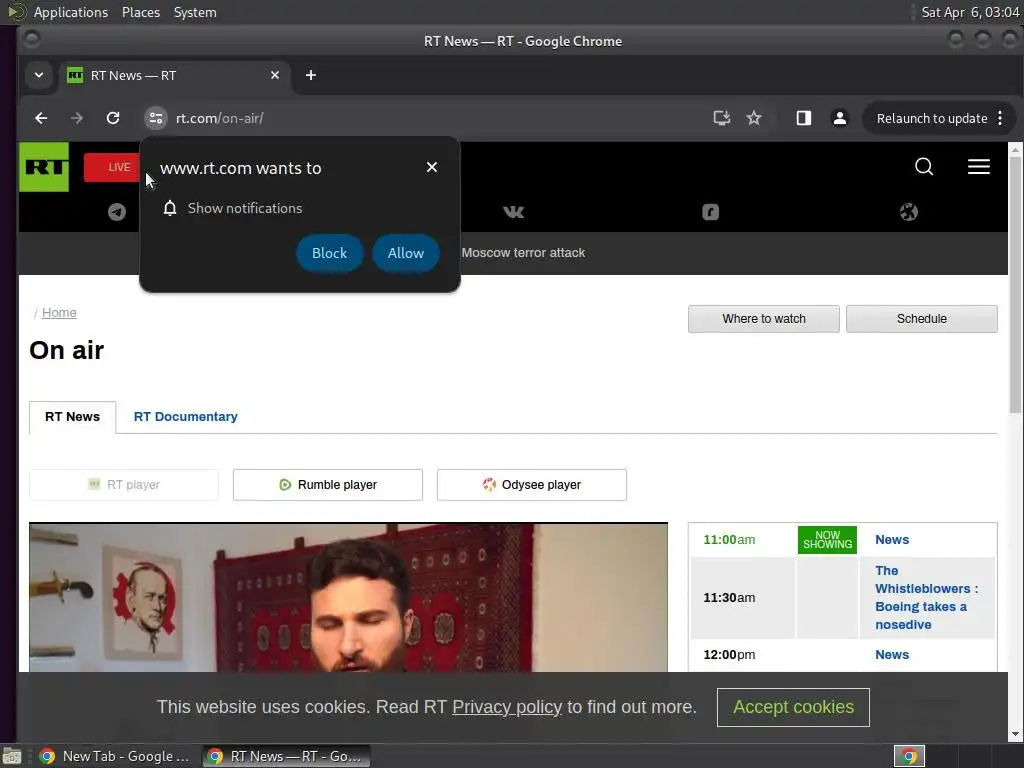This screenshot has height=768, width=1024.
Task: Open the Odysee social icon in header
Action: [908, 212]
